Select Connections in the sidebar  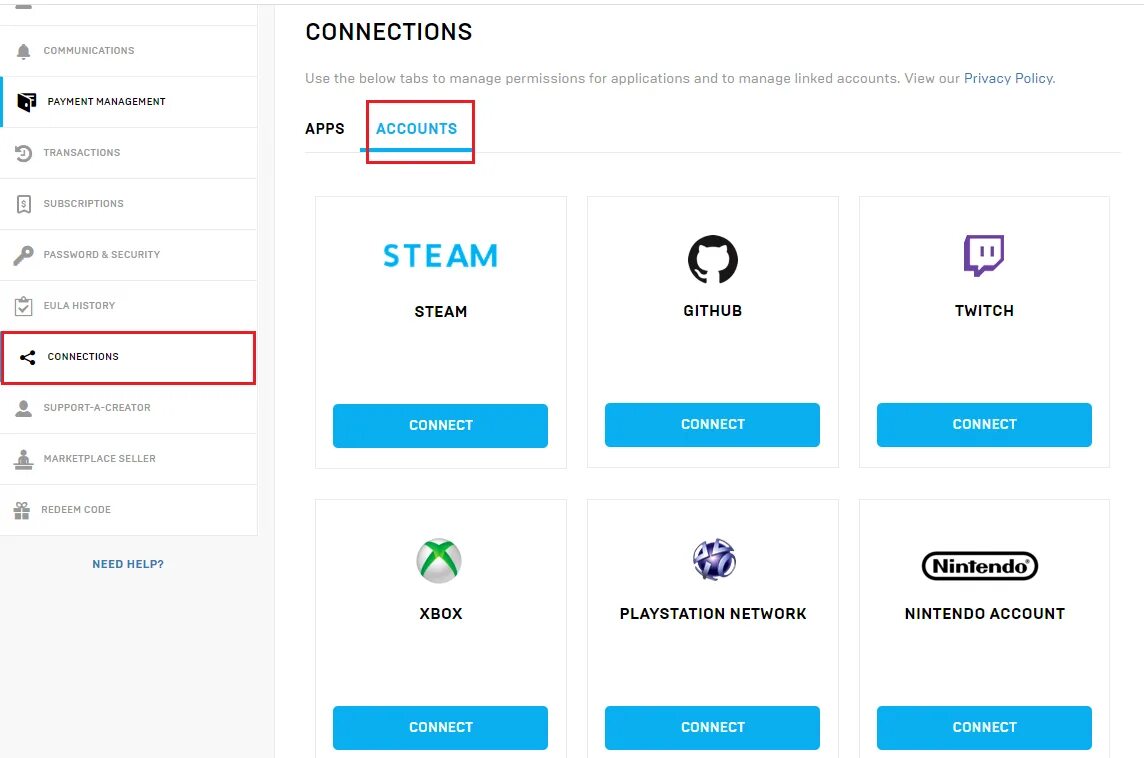click(x=128, y=357)
